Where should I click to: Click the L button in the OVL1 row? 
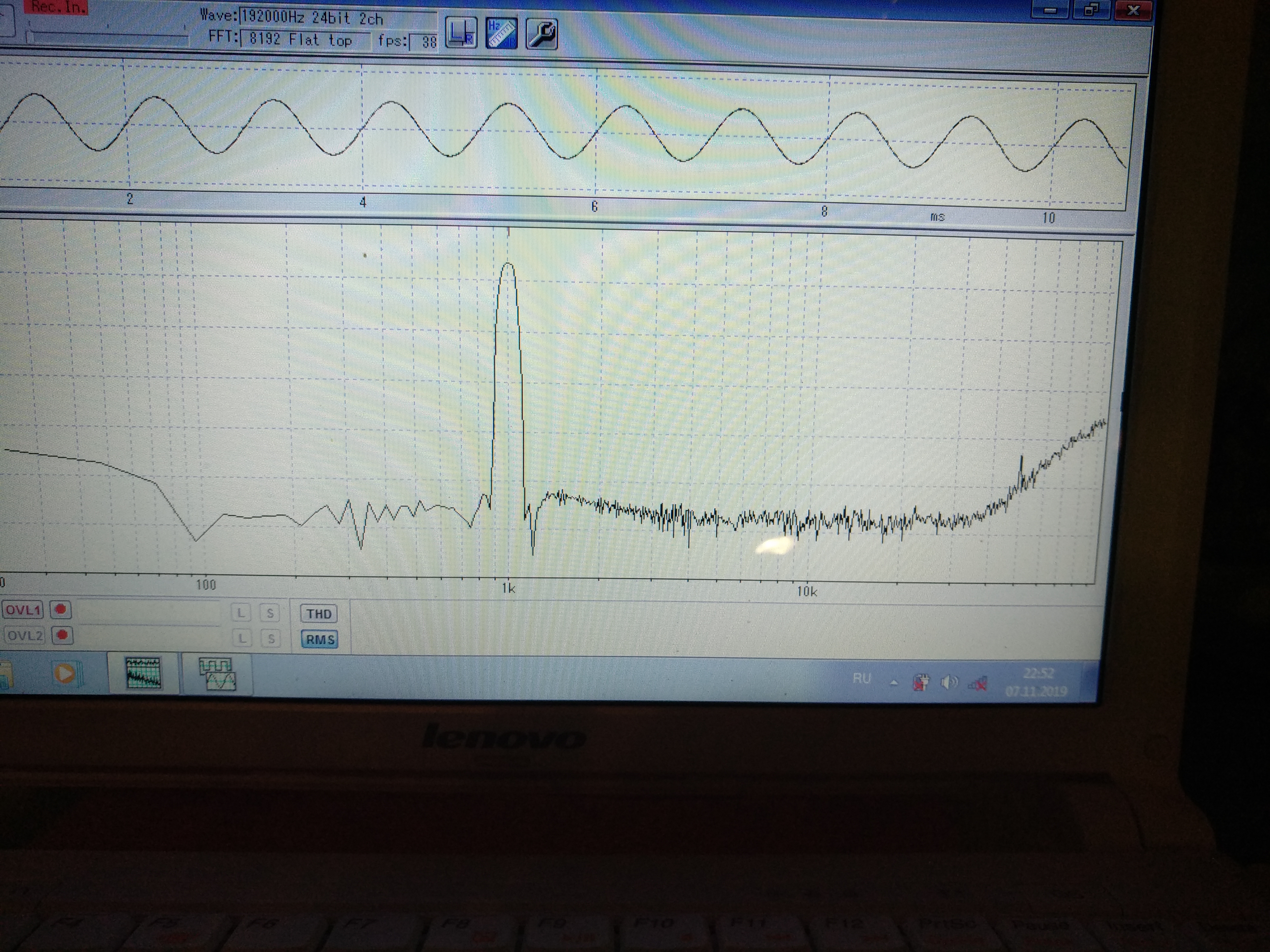(x=241, y=613)
